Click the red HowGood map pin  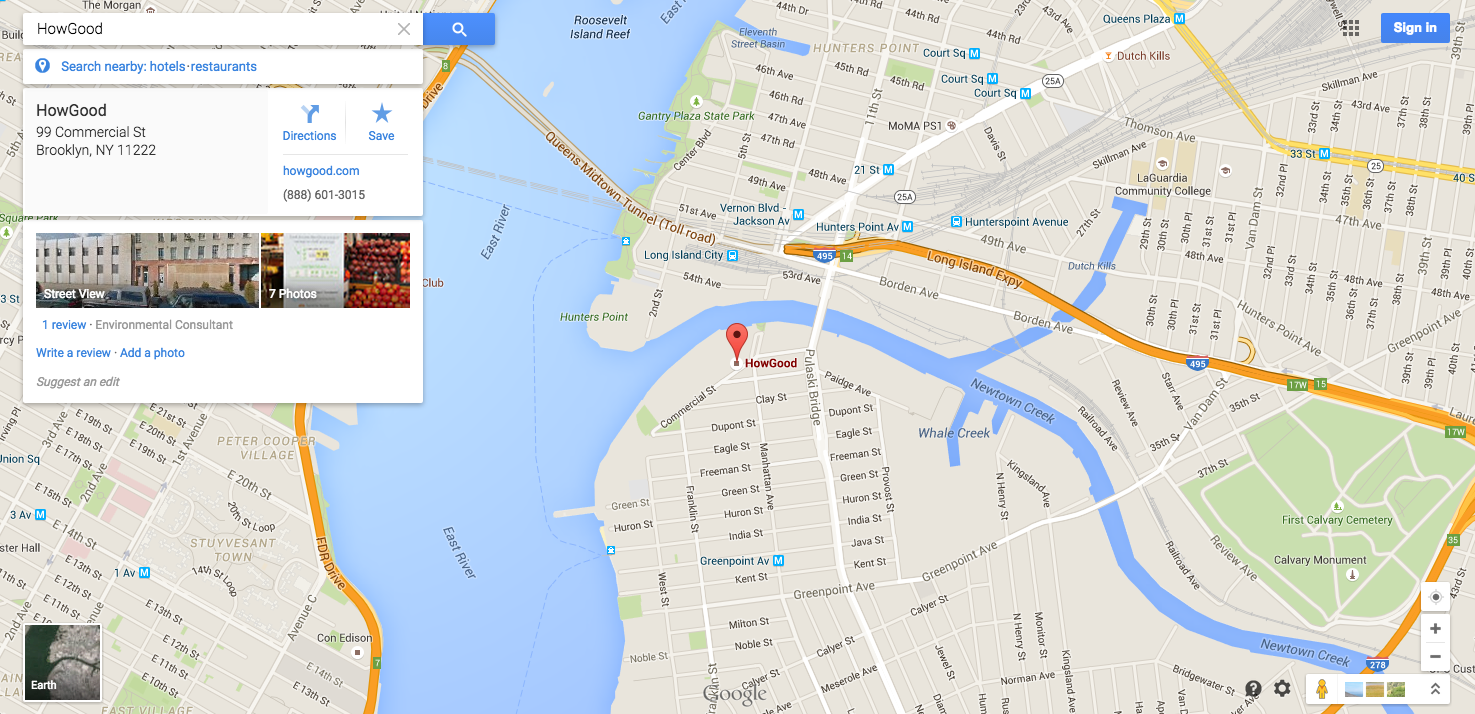coord(737,343)
